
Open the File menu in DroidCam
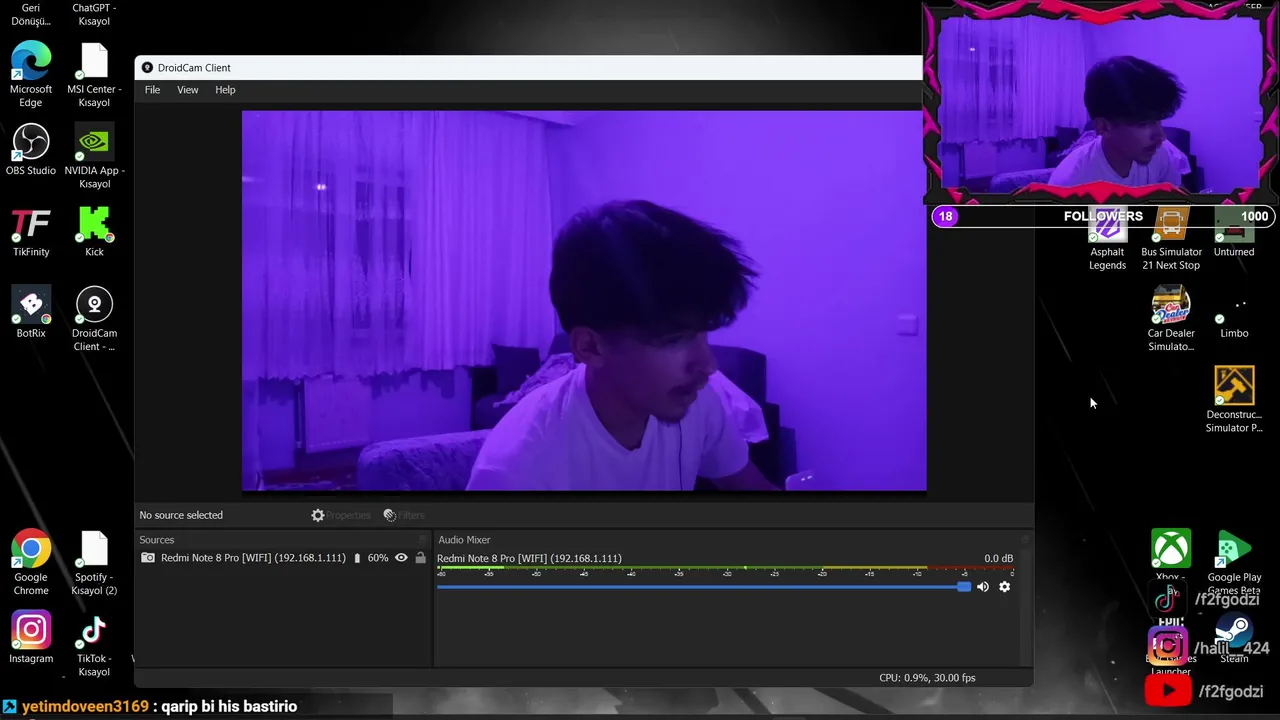tap(152, 90)
